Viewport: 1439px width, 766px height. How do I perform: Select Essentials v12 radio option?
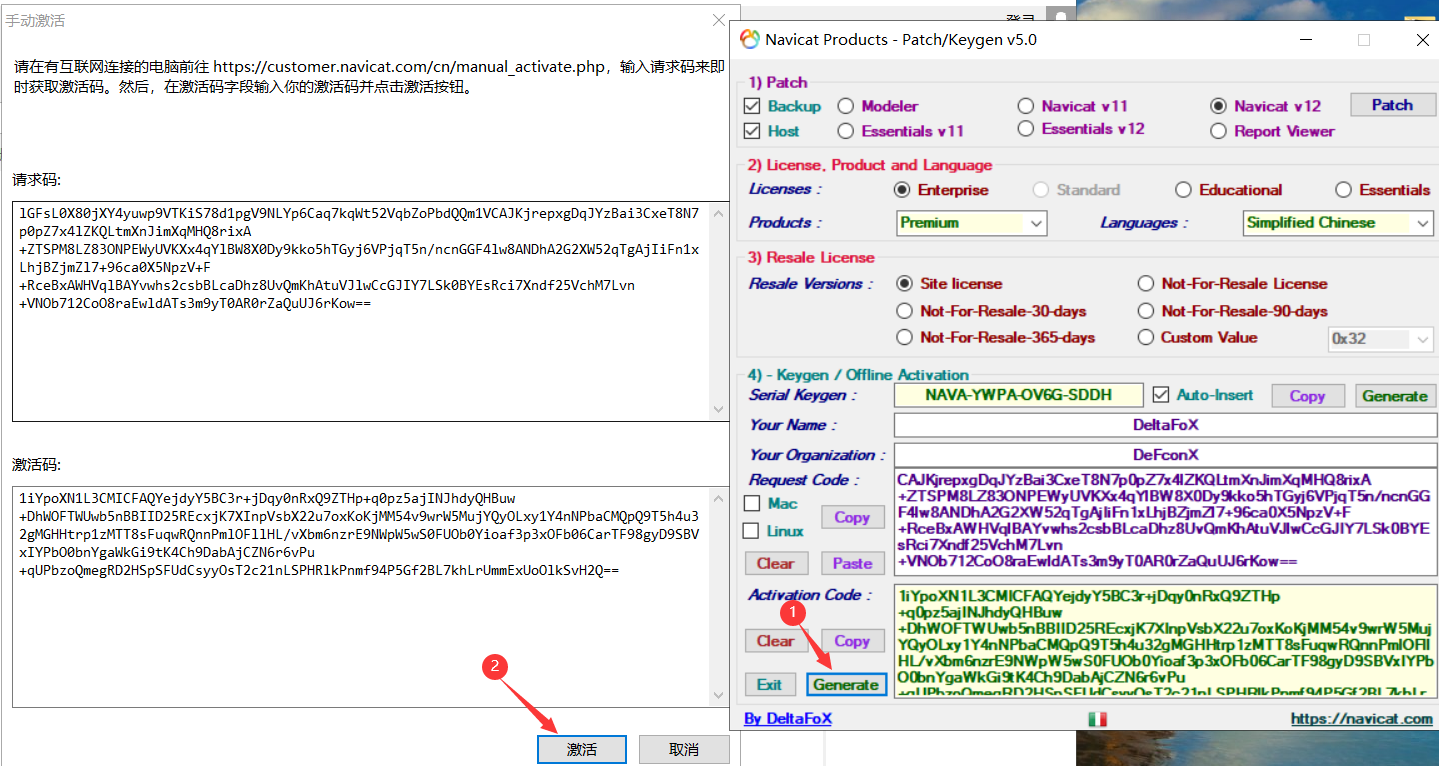click(x=1026, y=129)
